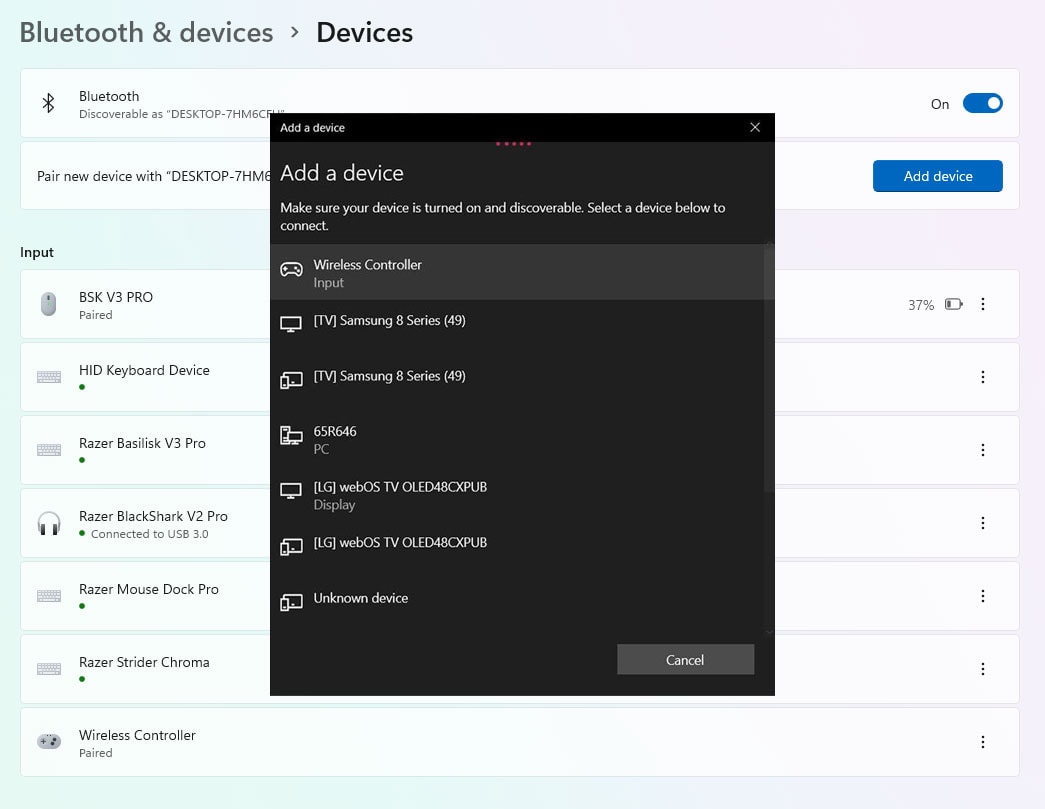Screen dimensions: 1045x809
Task: Select Wireless Controller gamepad icon in dialog
Action: click(x=291, y=270)
